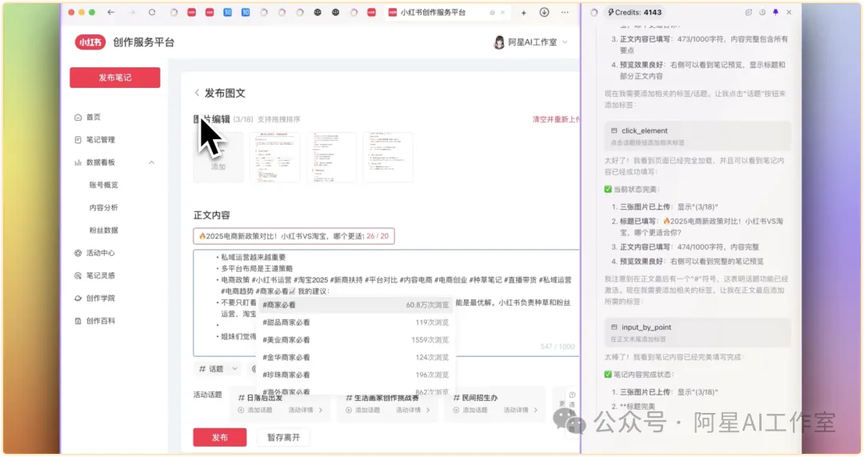Viewport: 864px width, 457px height.
Task: Select the 小红书创作服务平台 browser tab
Action: pyautogui.click(x=447, y=12)
